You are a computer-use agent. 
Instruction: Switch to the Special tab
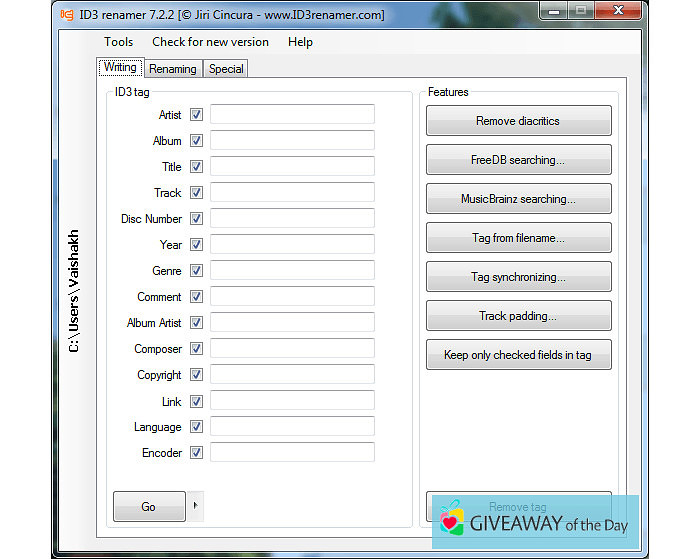(x=226, y=69)
